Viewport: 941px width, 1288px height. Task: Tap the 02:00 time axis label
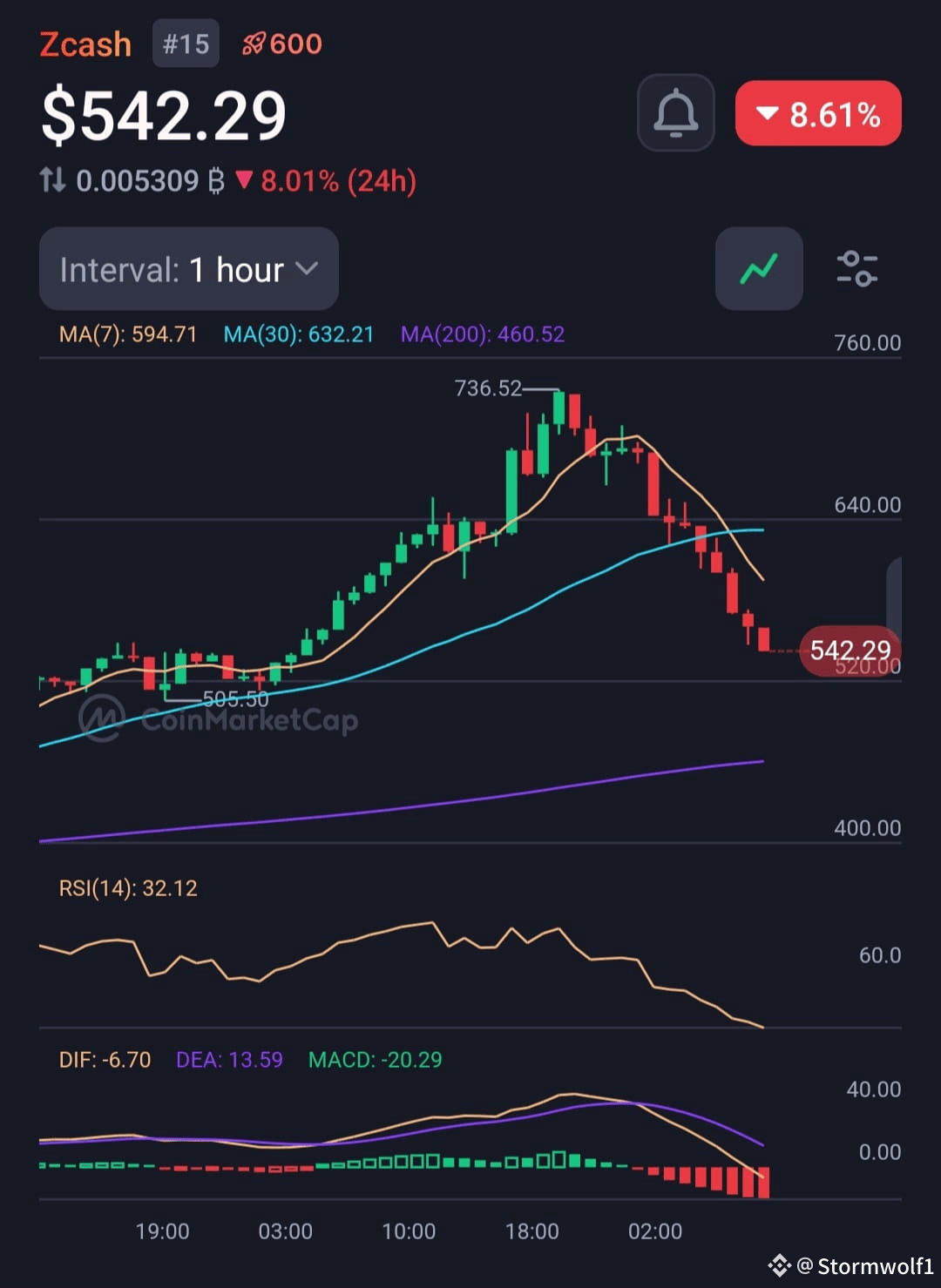[x=655, y=1231]
